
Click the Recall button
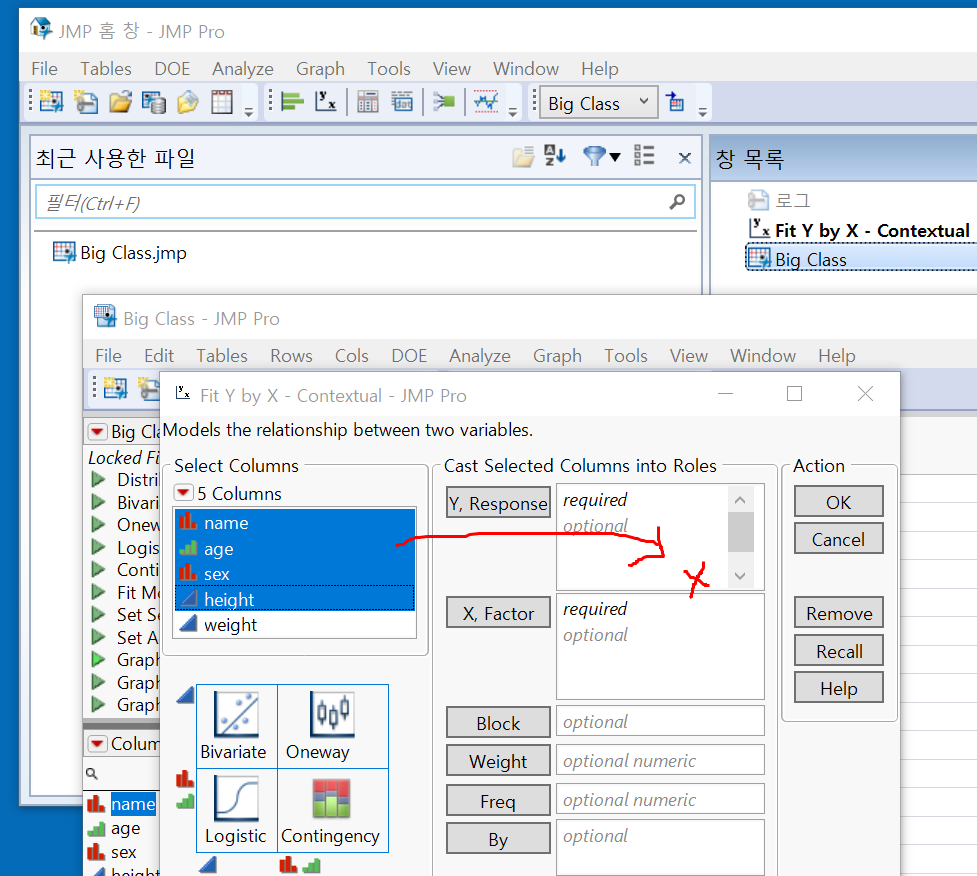(838, 650)
